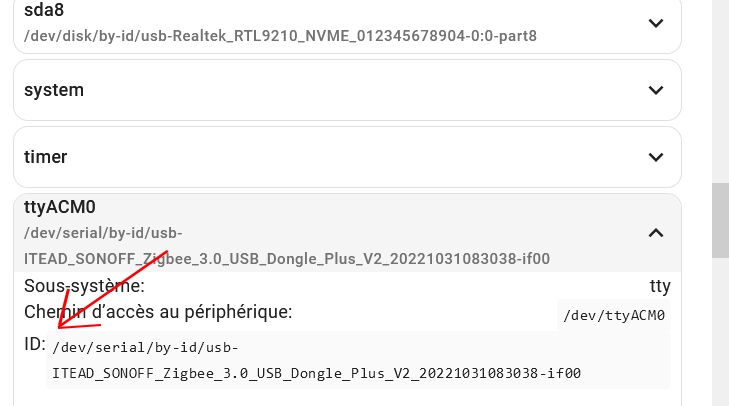This screenshot has height=406, width=729.
Task: Click scrollbar track below the thumb
Action: [x=720, y=330]
